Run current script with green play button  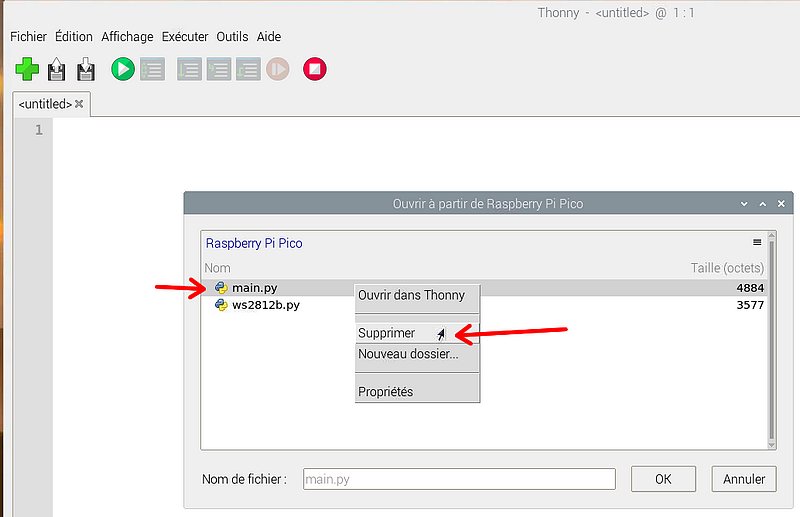point(123,69)
